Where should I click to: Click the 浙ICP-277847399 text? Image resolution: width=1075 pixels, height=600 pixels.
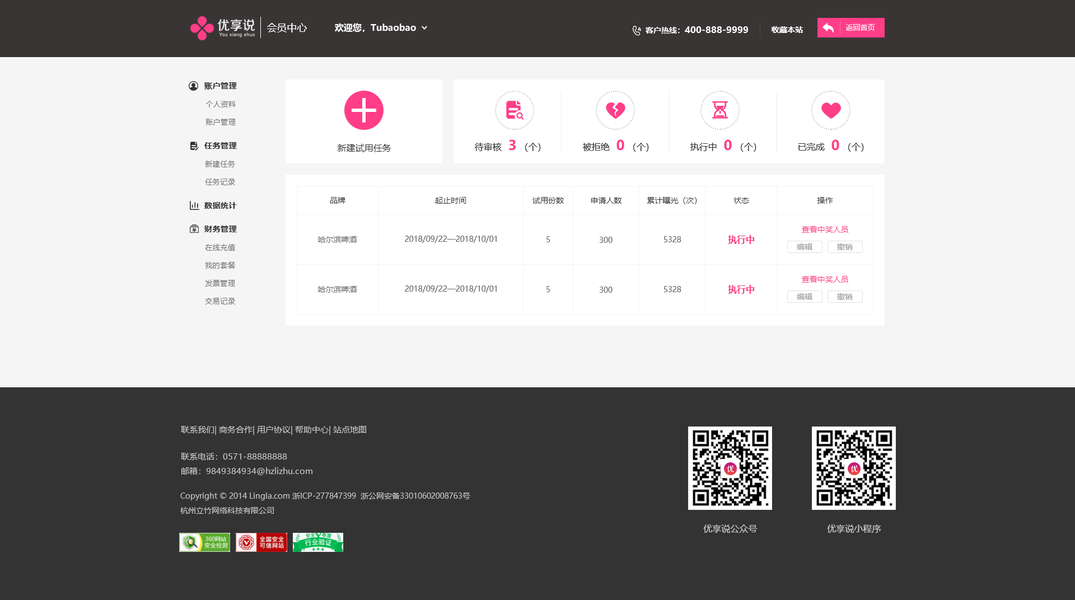[x=324, y=496]
